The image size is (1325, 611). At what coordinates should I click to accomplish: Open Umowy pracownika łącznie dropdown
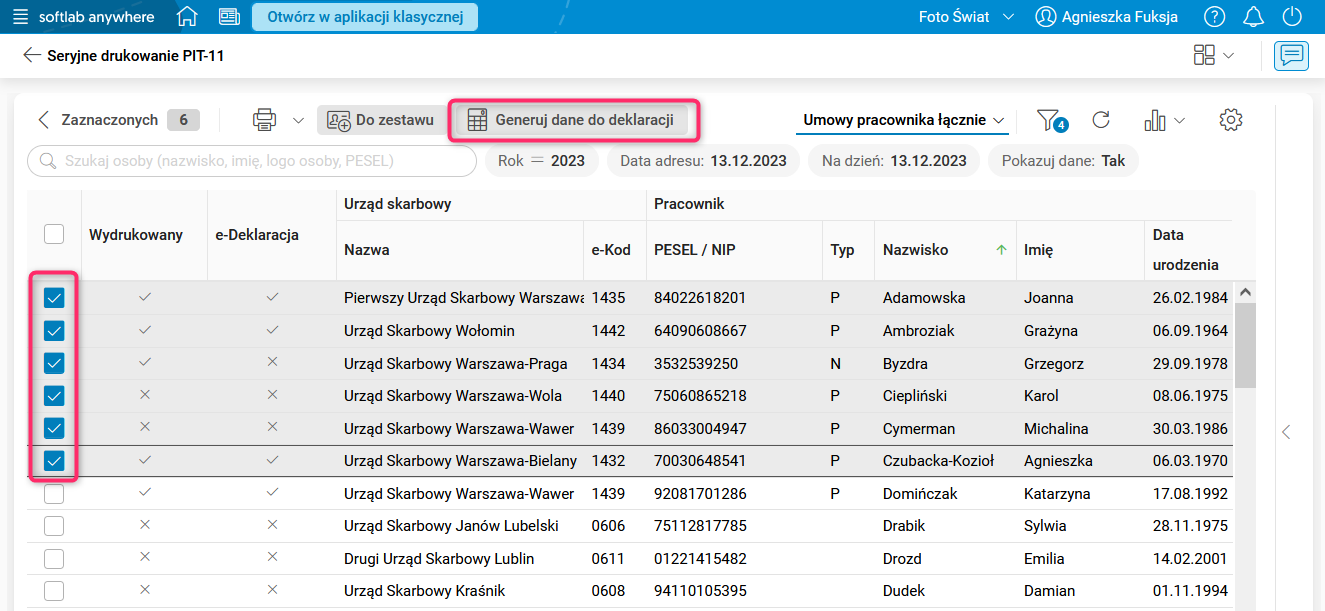click(904, 120)
